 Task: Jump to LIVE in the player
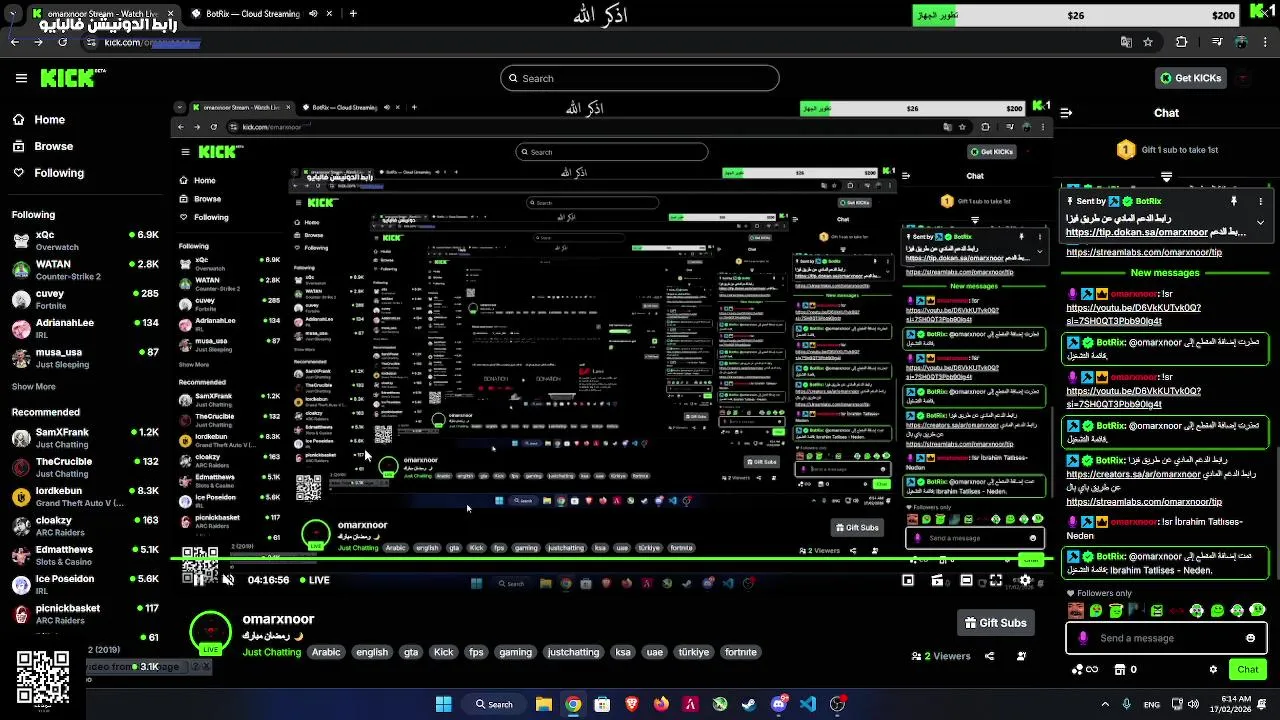click(x=313, y=580)
